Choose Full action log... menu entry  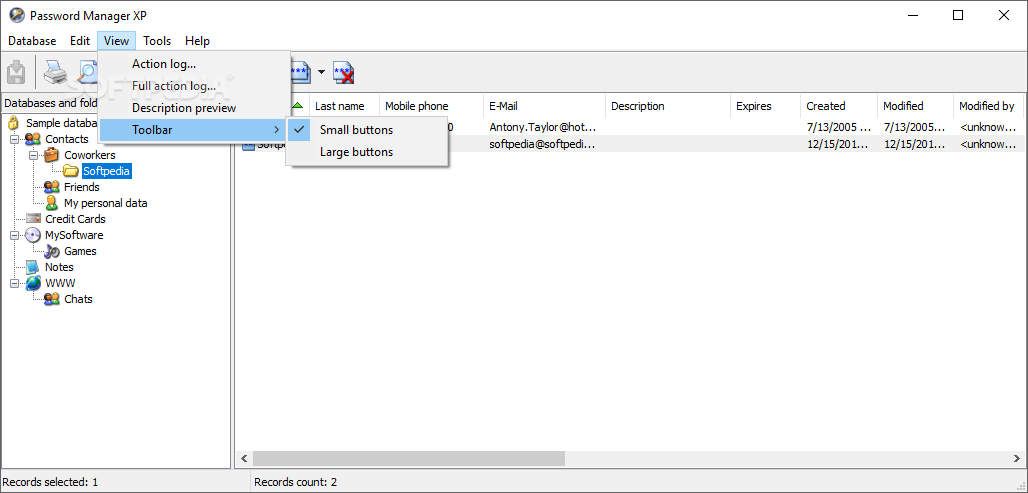[194, 86]
